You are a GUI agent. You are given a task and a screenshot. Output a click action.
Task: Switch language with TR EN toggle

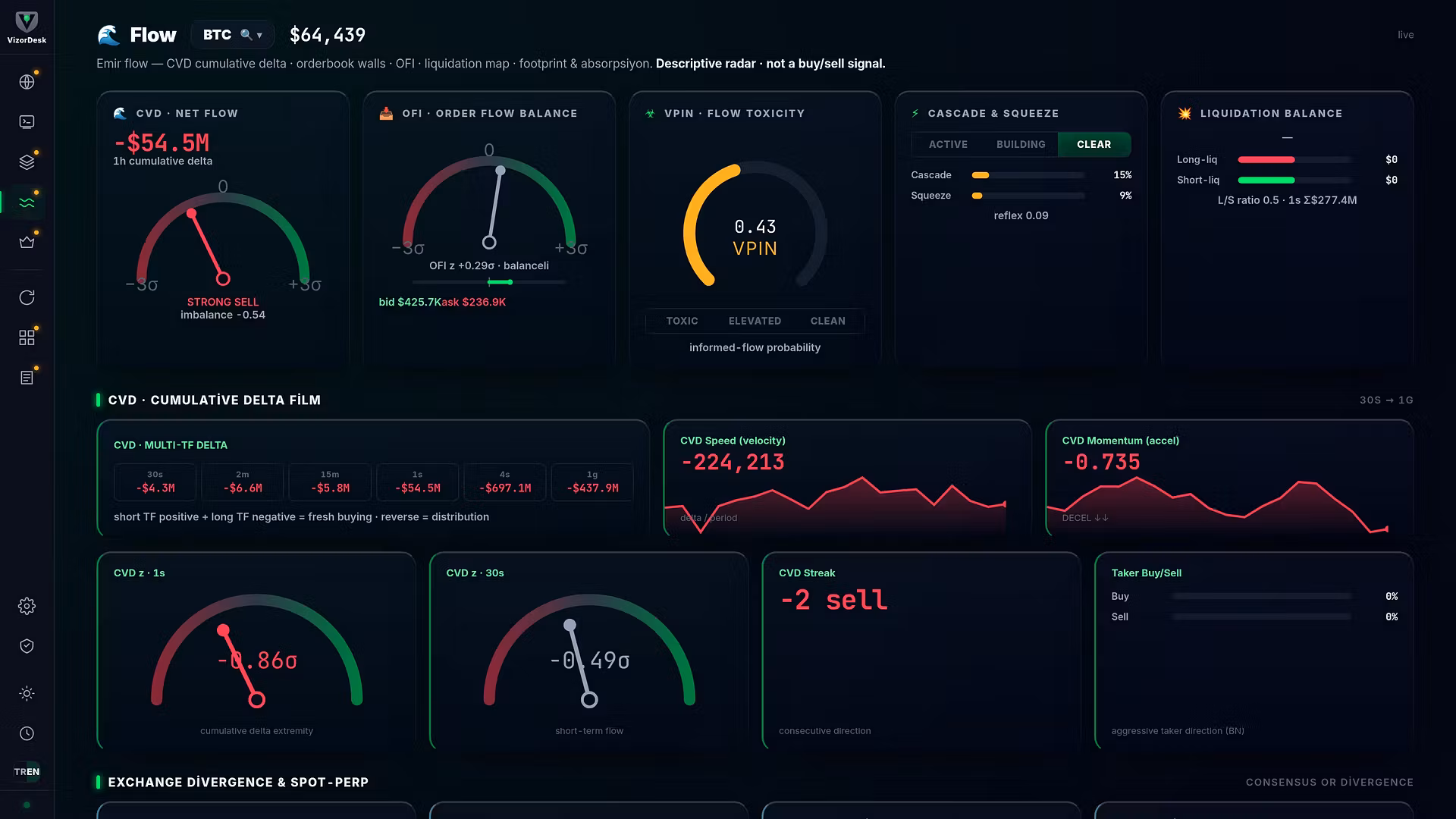tap(27, 772)
